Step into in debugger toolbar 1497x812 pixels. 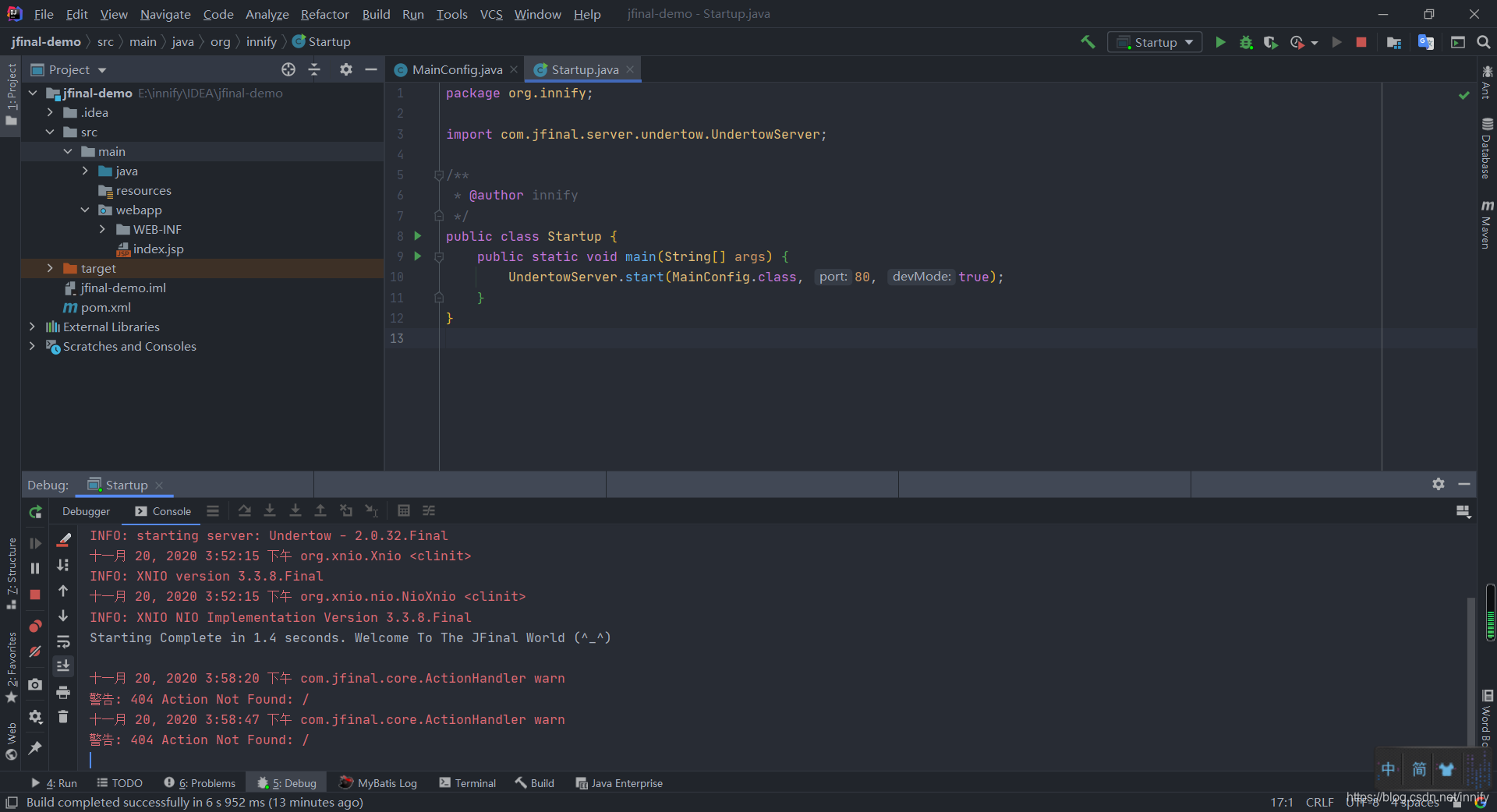click(270, 510)
